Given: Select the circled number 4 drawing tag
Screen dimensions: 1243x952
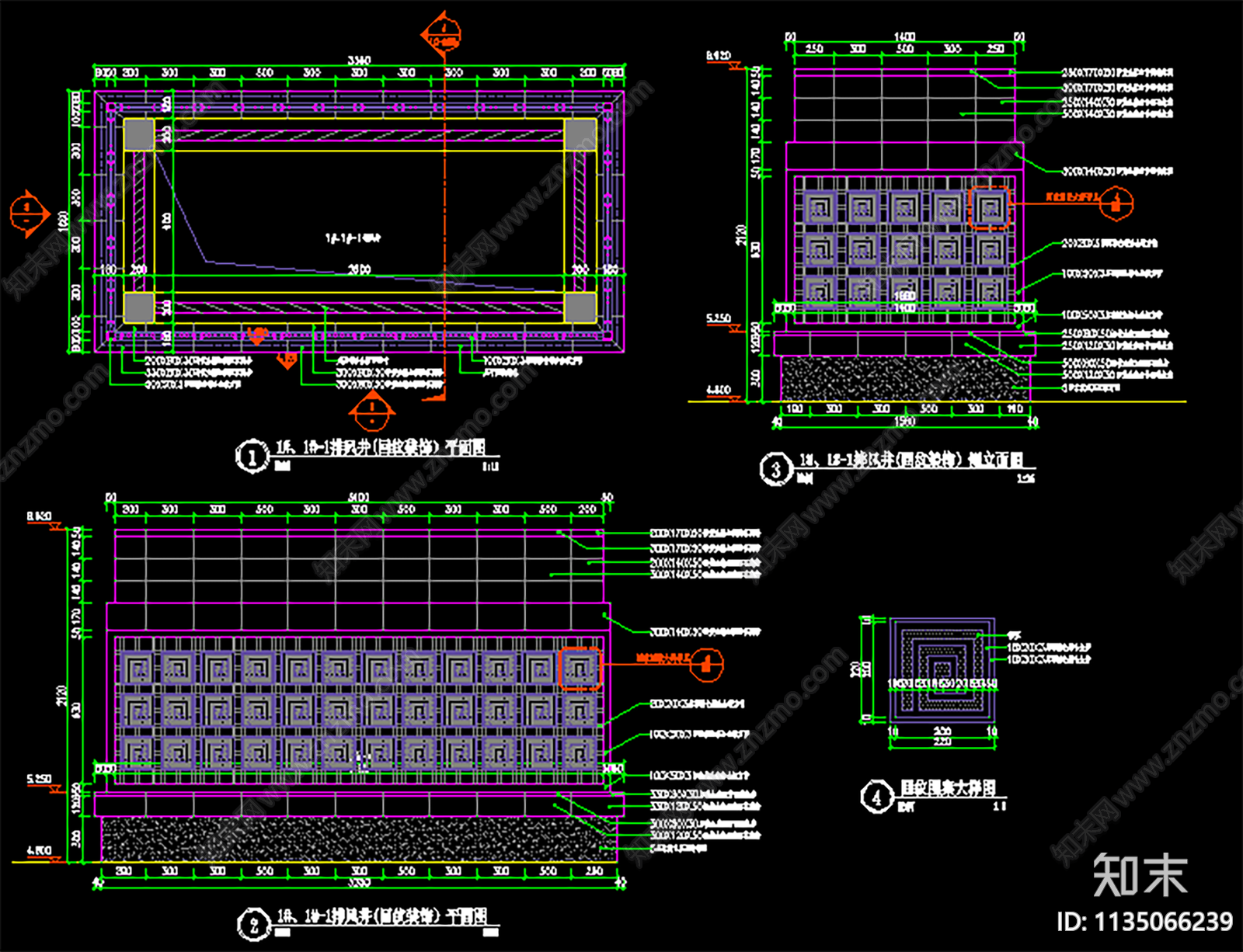Looking at the screenshot, I should pyautogui.click(x=876, y=797).
